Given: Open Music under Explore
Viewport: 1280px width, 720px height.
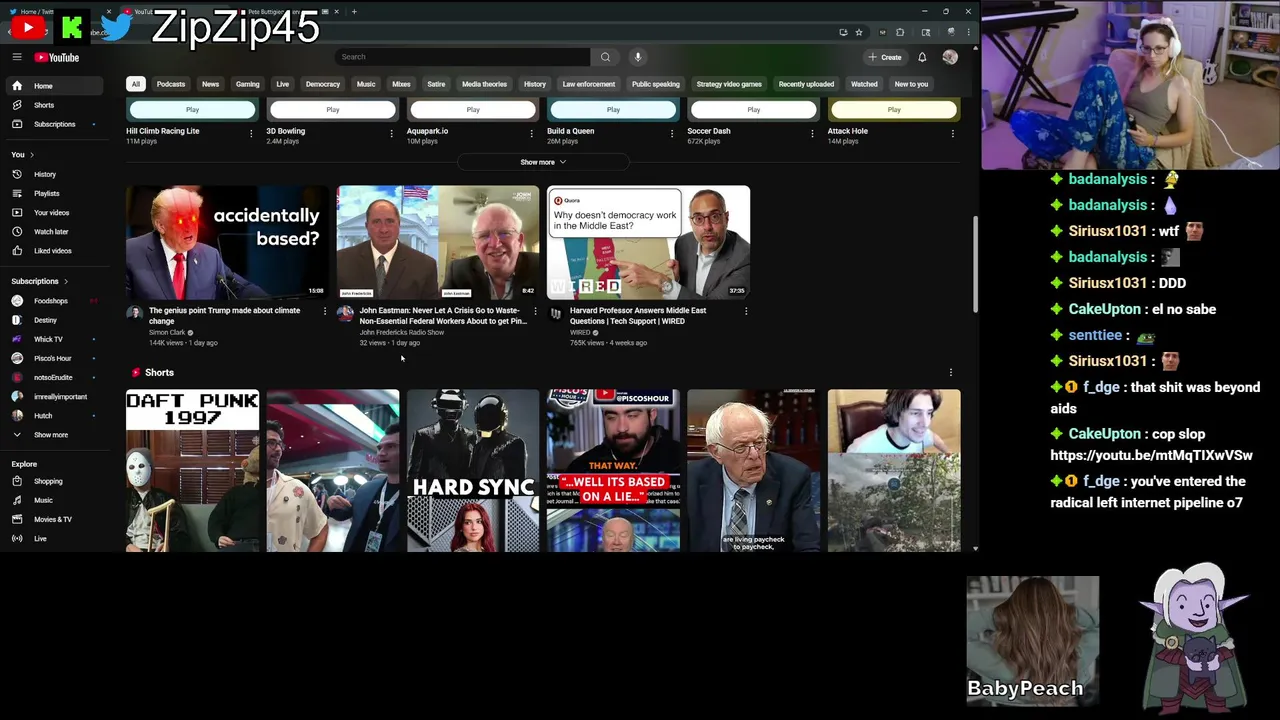Looking at the screenshot, I should [x=56, y=500].
